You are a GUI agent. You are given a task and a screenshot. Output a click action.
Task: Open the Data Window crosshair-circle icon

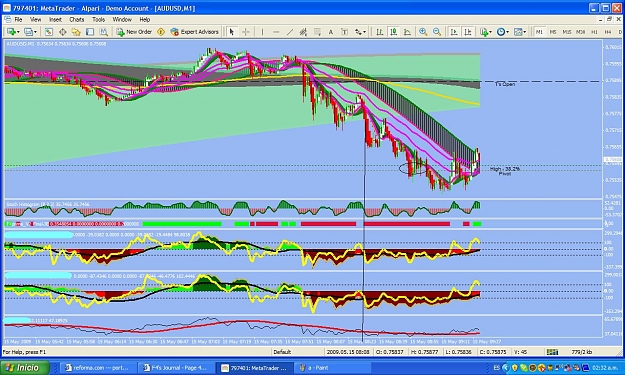coord(63,32)
